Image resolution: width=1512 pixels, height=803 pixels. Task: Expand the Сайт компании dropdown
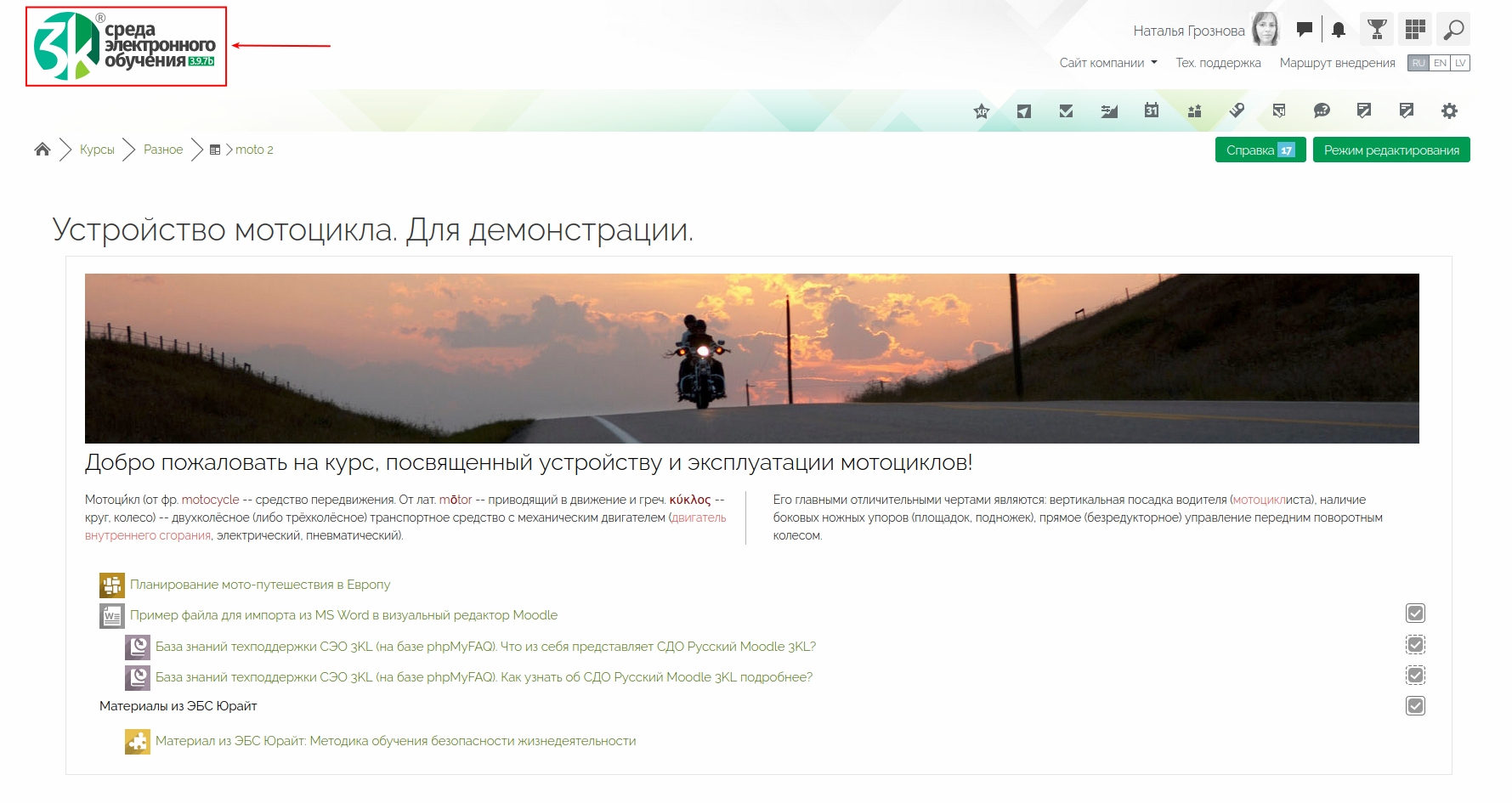coord(1108,63)
